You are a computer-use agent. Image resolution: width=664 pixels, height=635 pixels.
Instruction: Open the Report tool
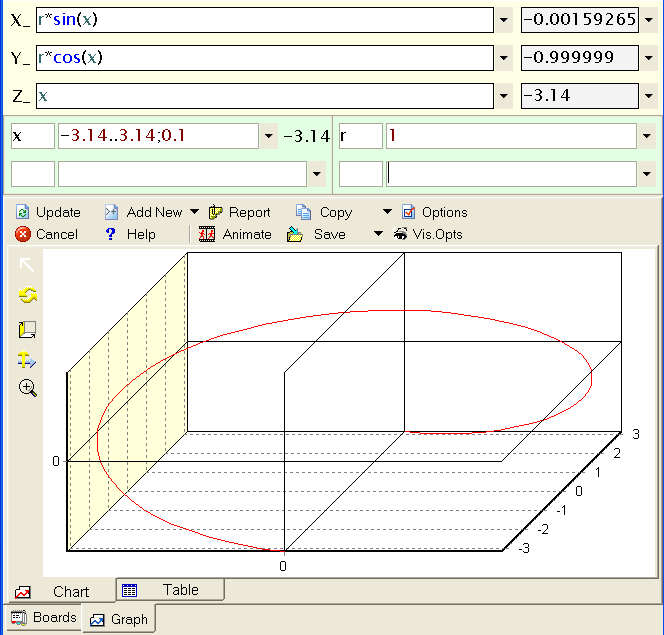[x=239, y=212]
